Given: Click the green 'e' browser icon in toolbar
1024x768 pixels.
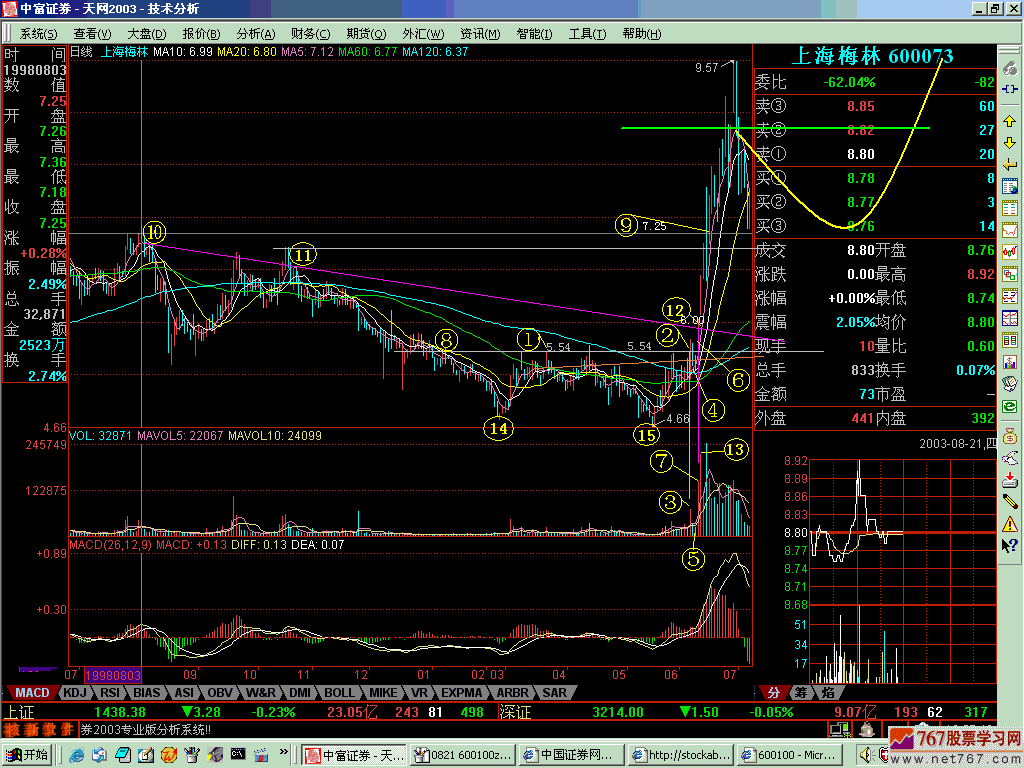Looking at the screenshot, I should (x=1010, y=406).
